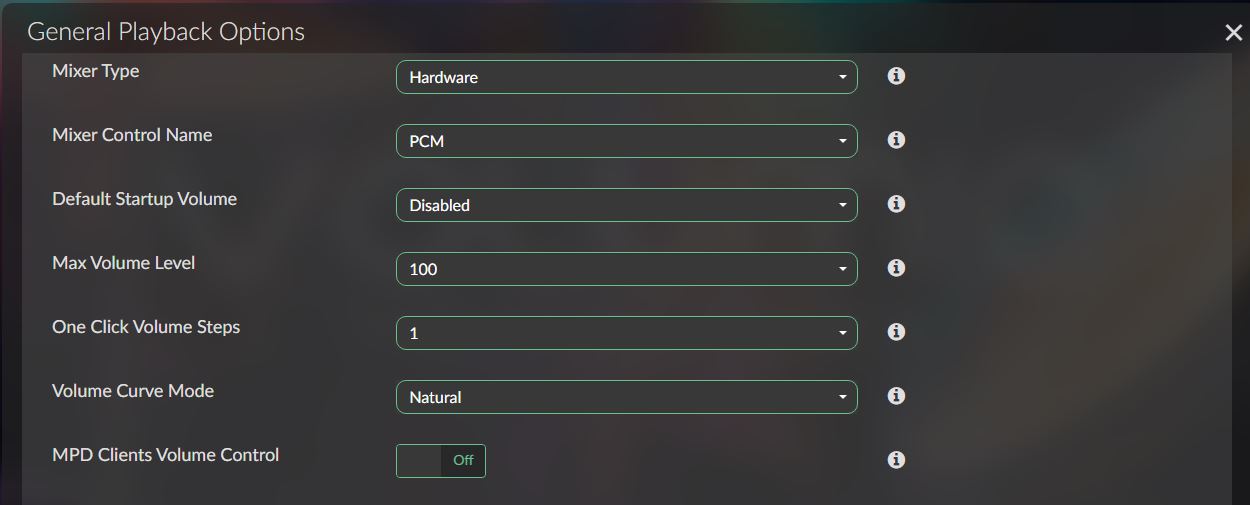Show help for One Click Volume Steps
The image size is (1250, 505).
(896, 332)
